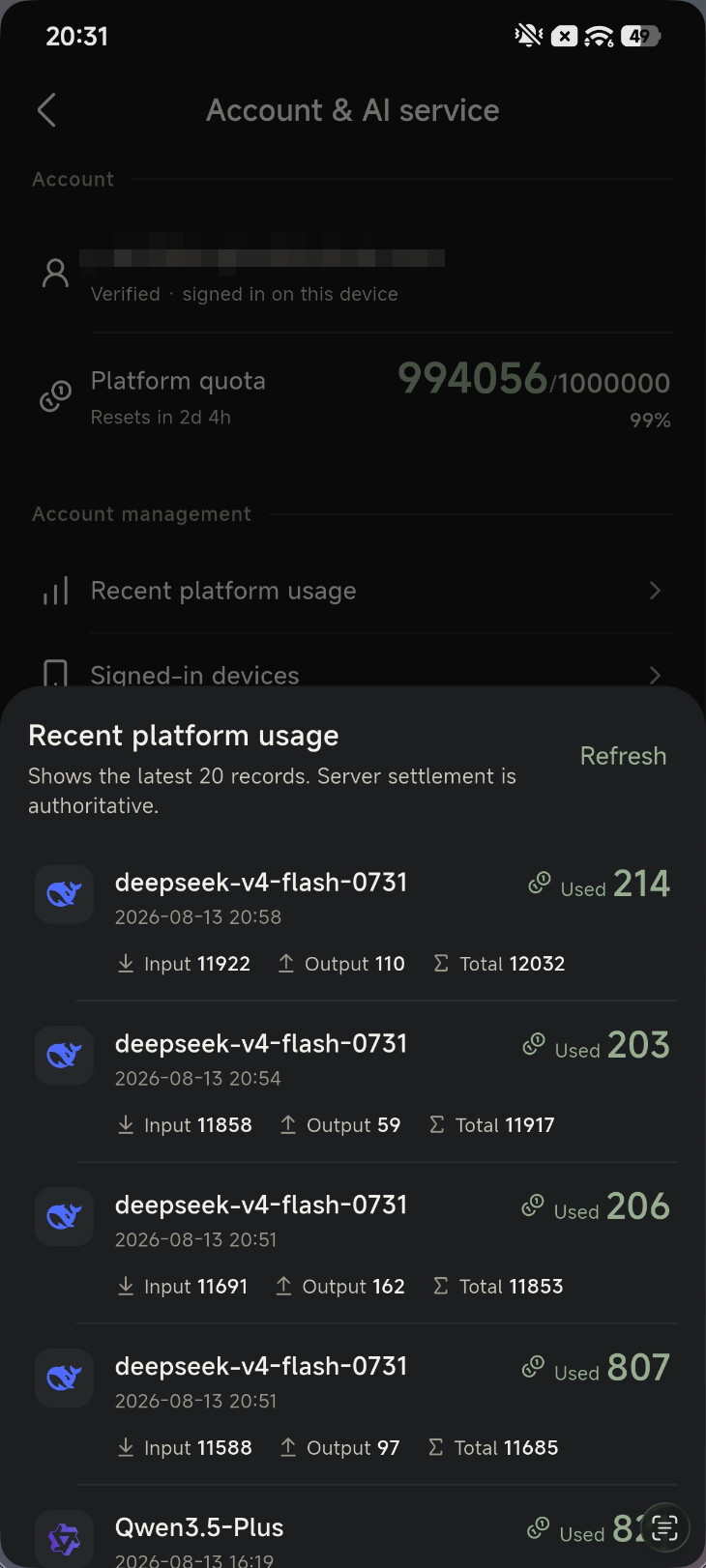Open Signed-in devices chevron arrow
The width and height of the screenshot is (706, 1568).
click(x=656, y=674)
